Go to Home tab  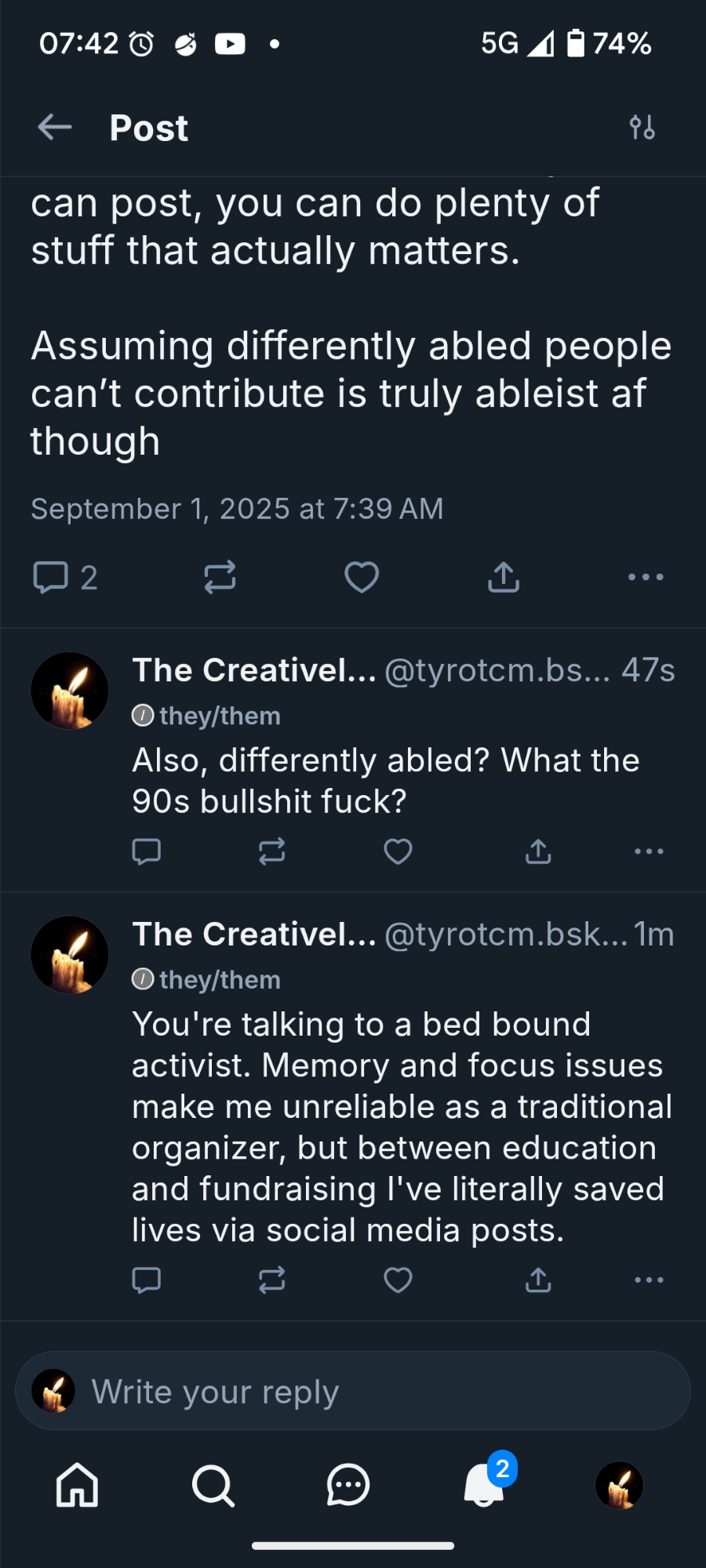(x=77, y=1485)
